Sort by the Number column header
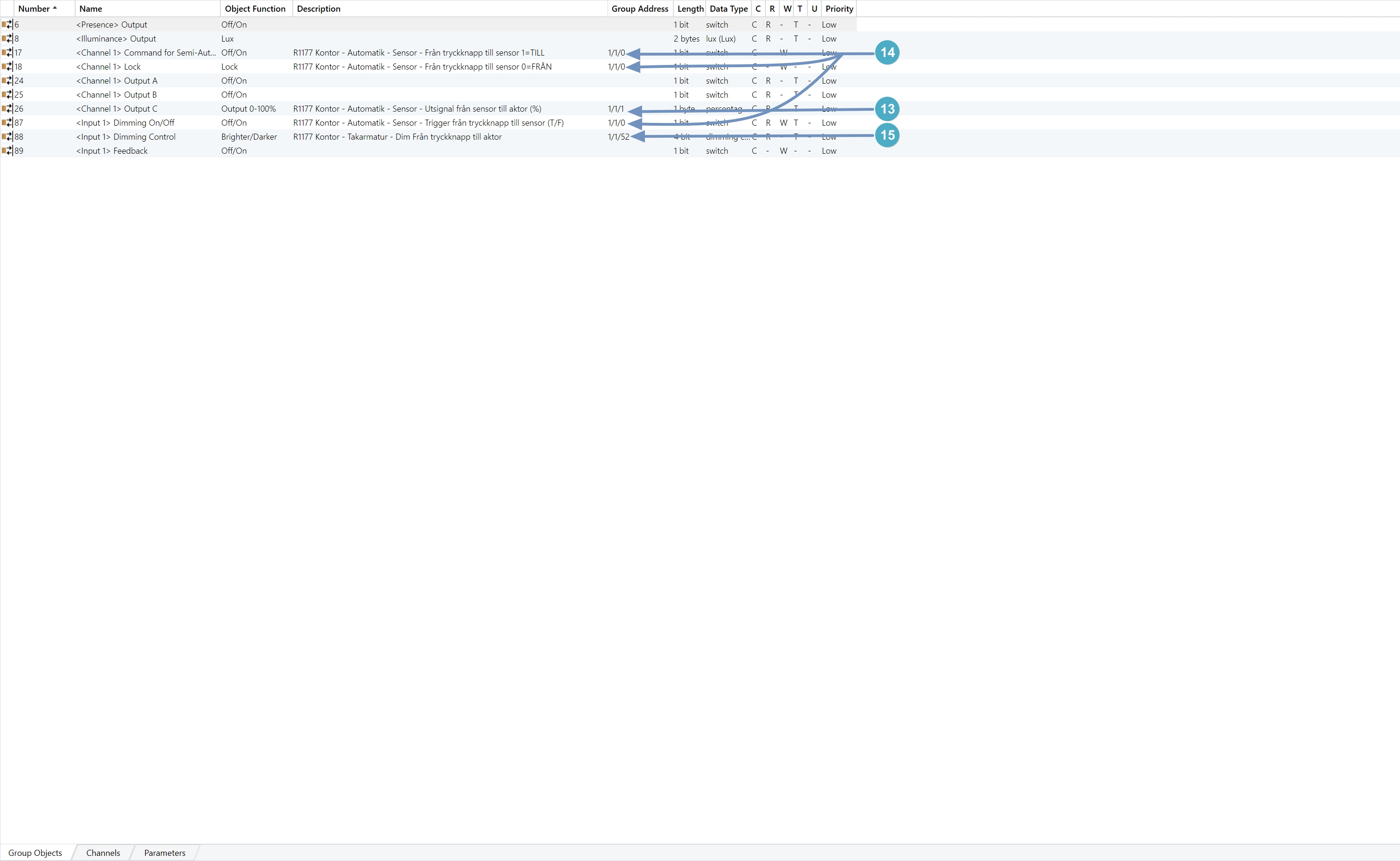The width and height of the screenshot is (1400, 861). point(34,8)
